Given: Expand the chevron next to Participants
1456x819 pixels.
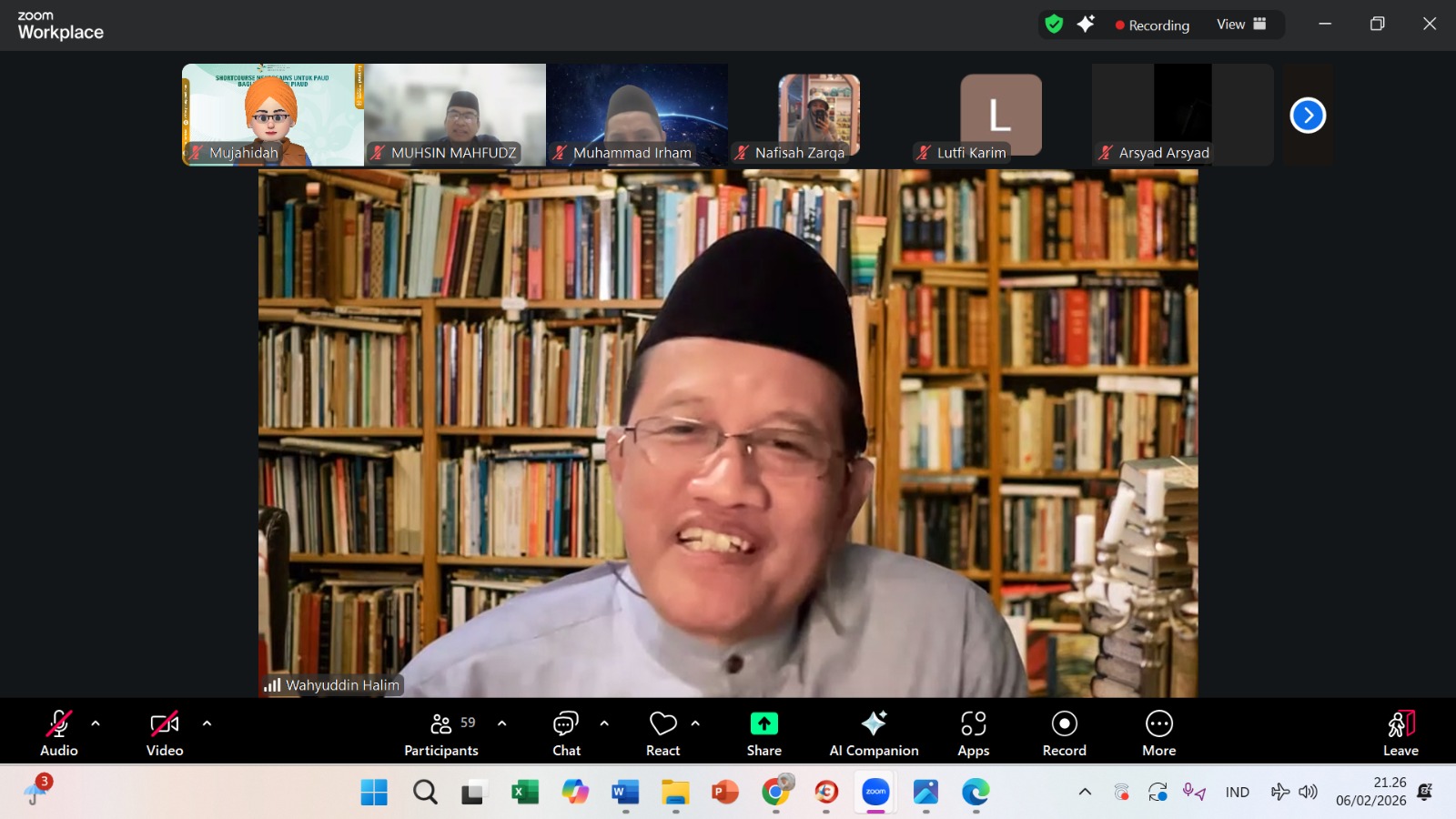Looking at the screenshot, I should [501, 723].
